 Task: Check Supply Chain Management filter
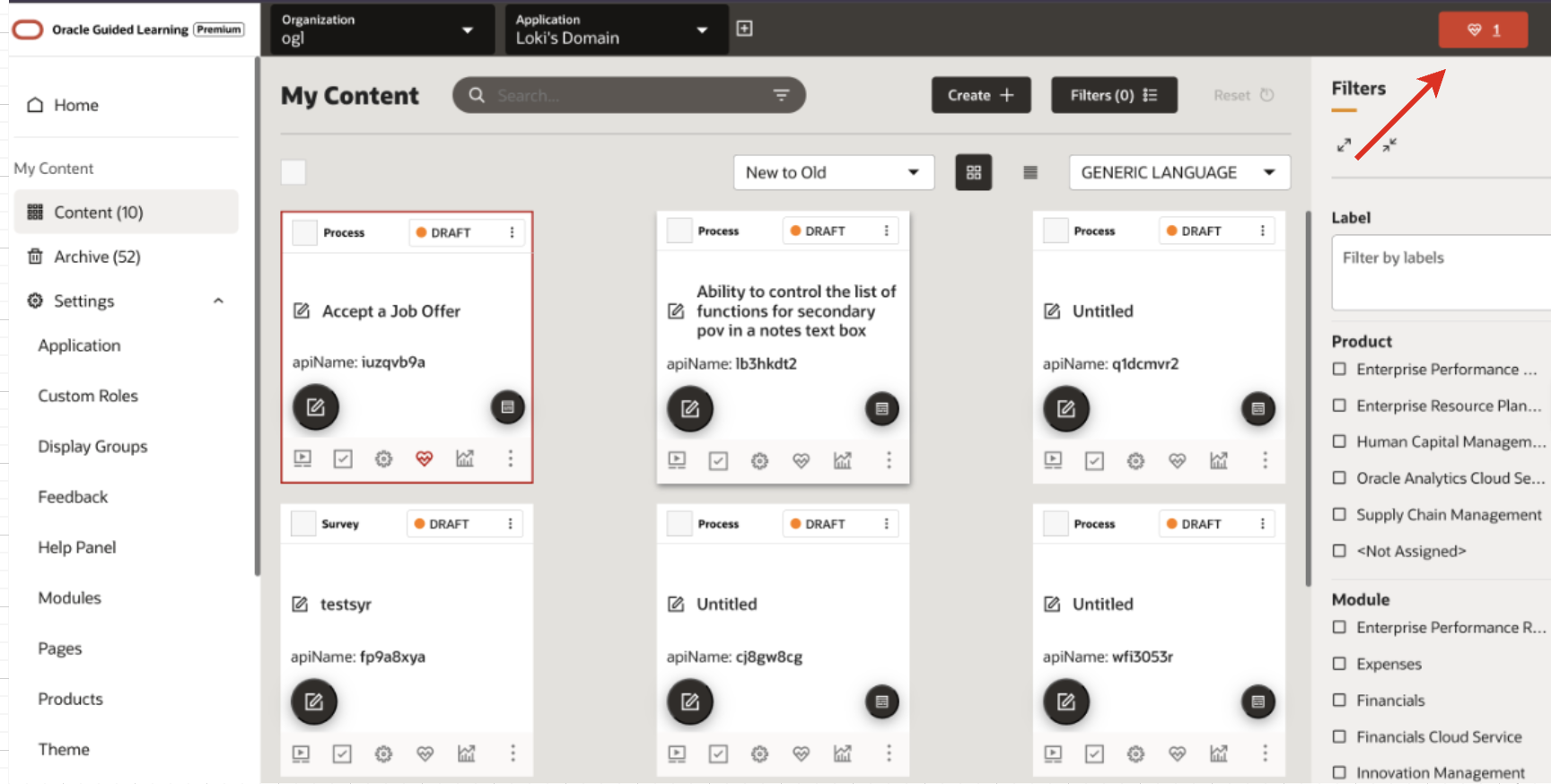tap(1339, 514)
